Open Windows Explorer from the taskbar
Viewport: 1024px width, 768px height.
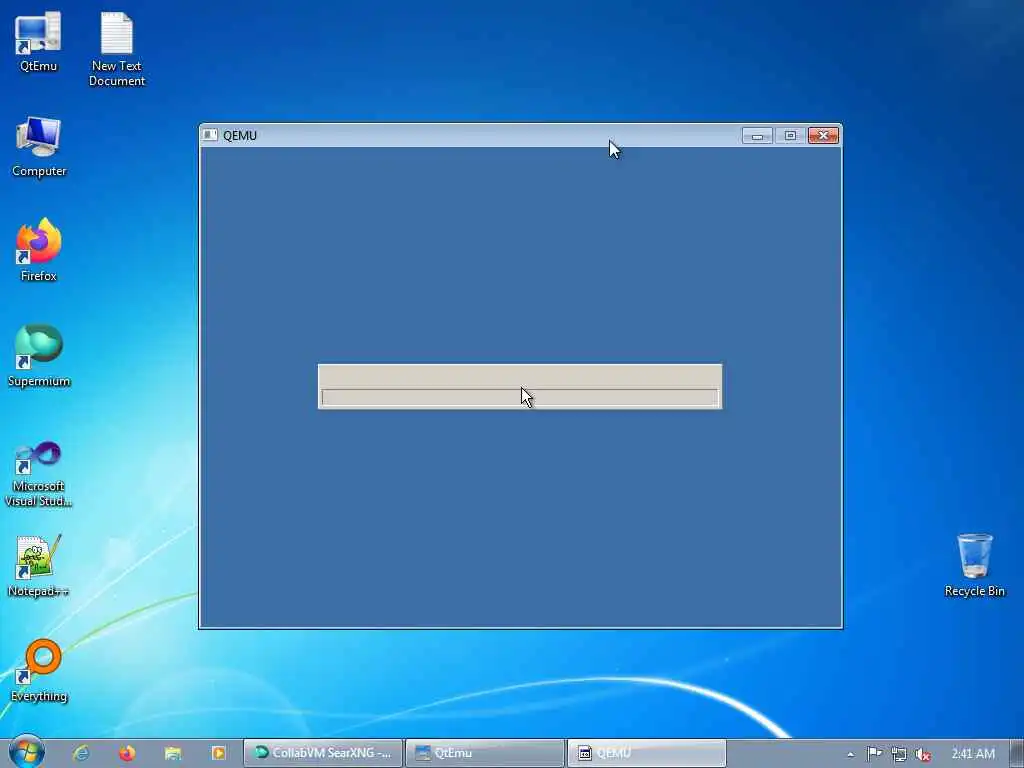click(173, 753)
